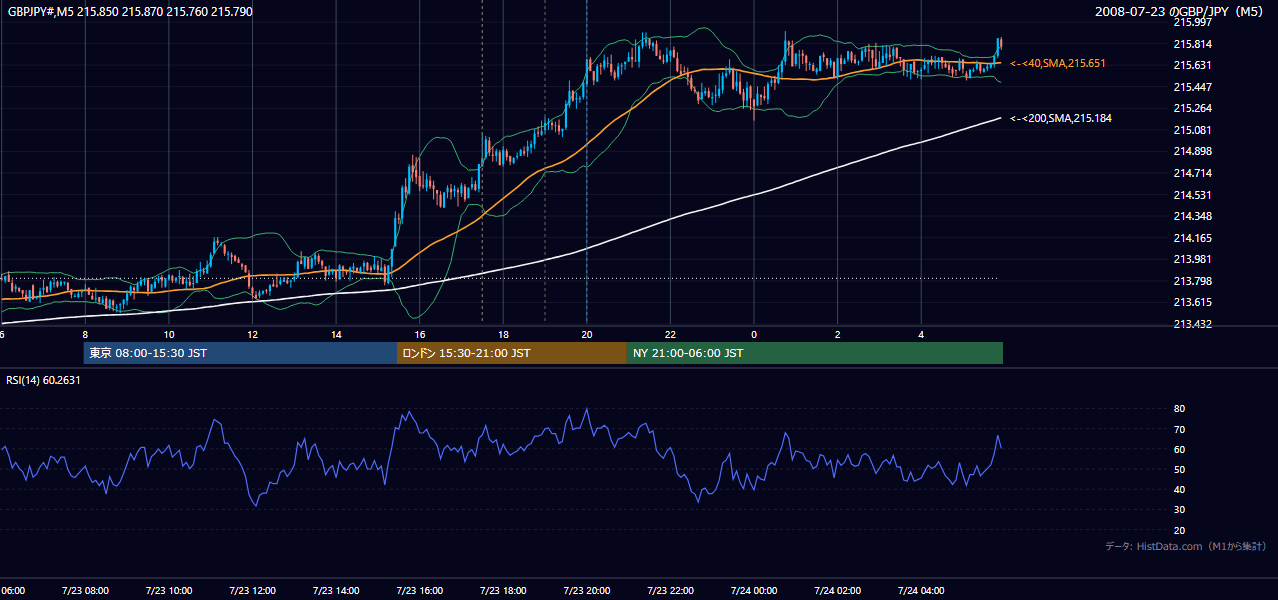Click the 40 SMA label reading 215.651
The height and width of the screenshot is (600, 1278).
click(1058, 63)
